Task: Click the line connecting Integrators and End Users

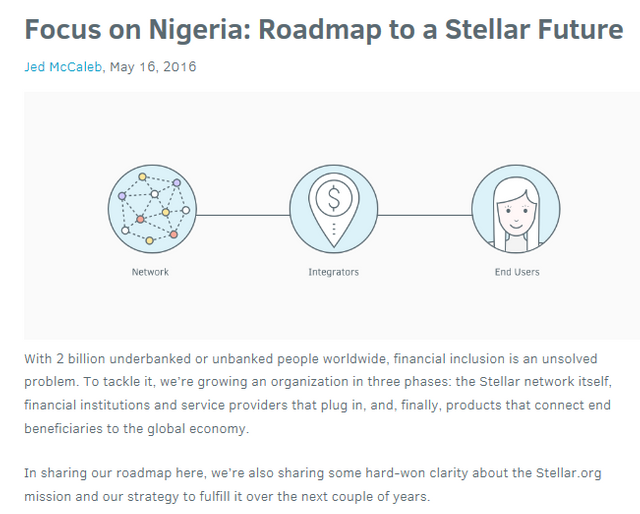Action: pos(425,215)
